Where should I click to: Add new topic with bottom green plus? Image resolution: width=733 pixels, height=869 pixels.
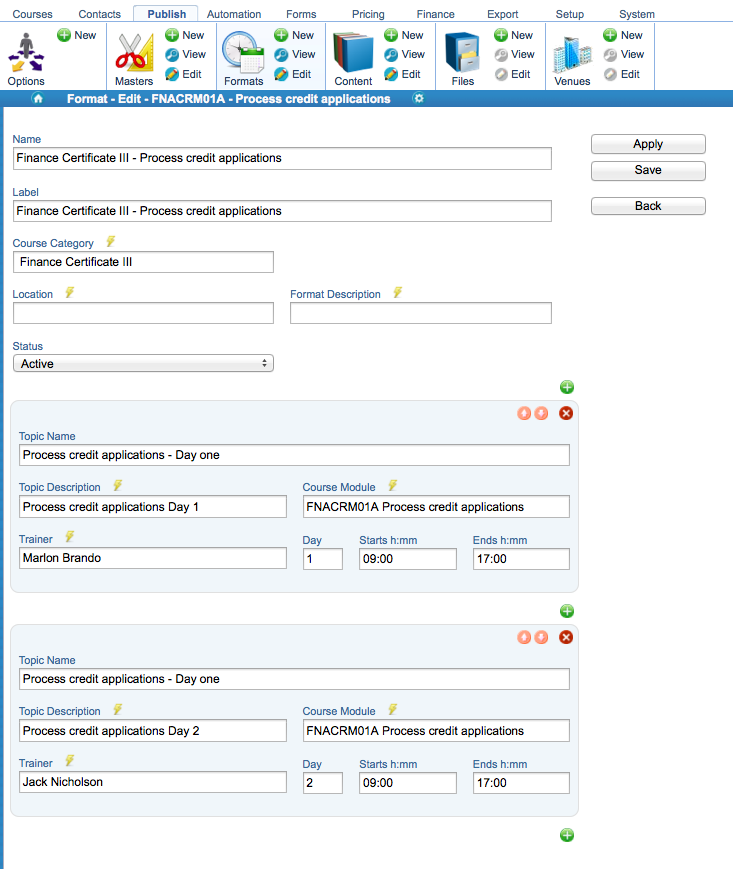pos(567,835)
